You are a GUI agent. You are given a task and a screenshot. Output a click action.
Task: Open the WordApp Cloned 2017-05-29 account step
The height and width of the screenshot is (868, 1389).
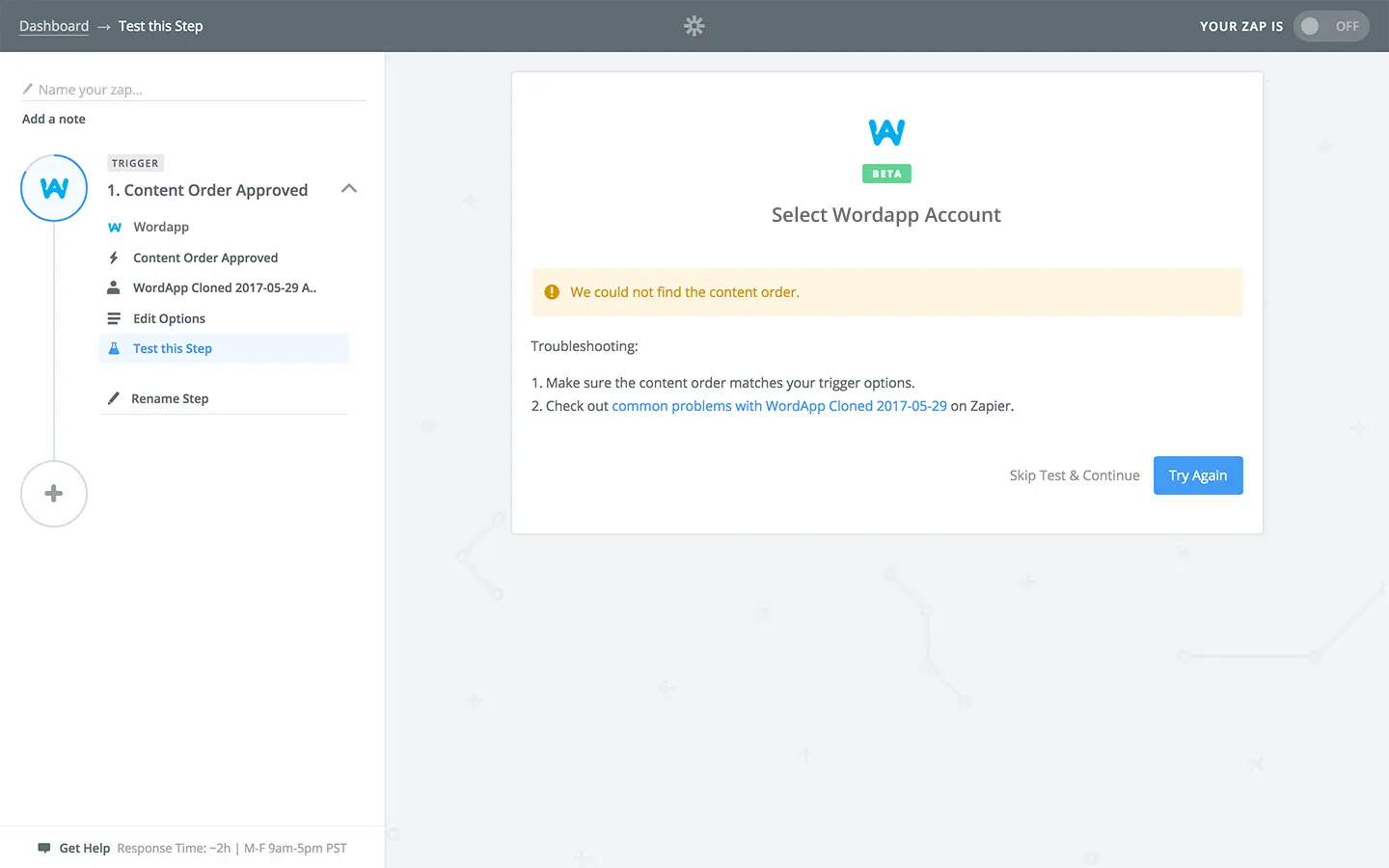pos(224,287)
